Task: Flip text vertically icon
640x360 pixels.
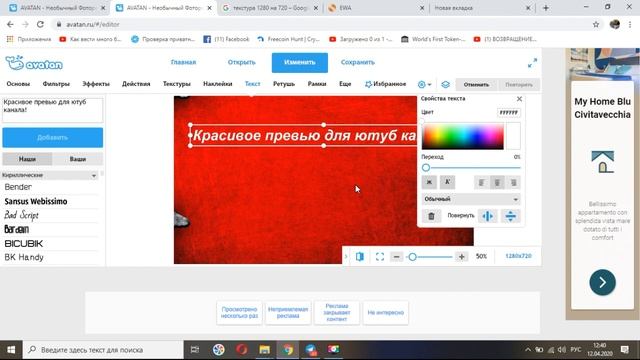Action: coord(511,216)
